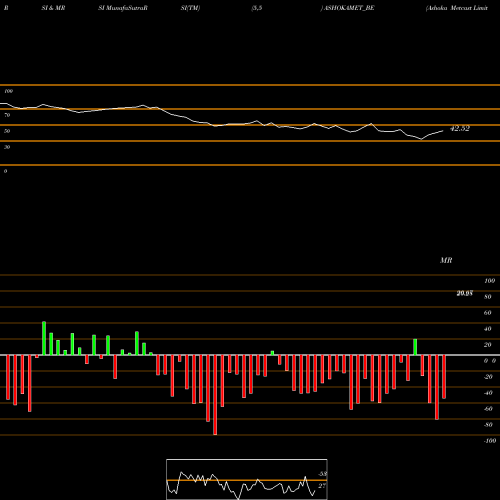
Task: Click the MR panel title label
Action: [446, 260]
